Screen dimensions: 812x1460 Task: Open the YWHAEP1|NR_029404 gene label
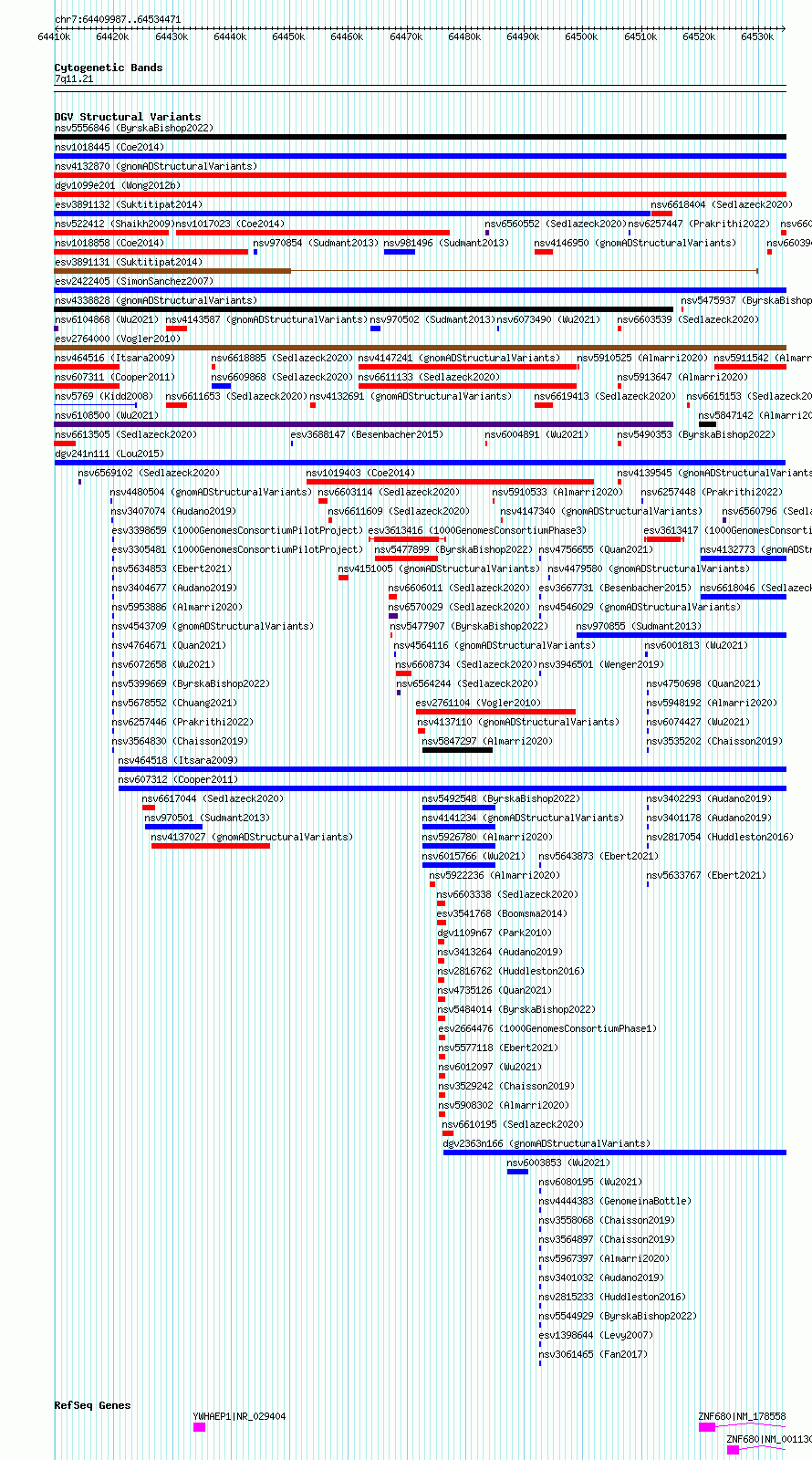click(239, 1416)
